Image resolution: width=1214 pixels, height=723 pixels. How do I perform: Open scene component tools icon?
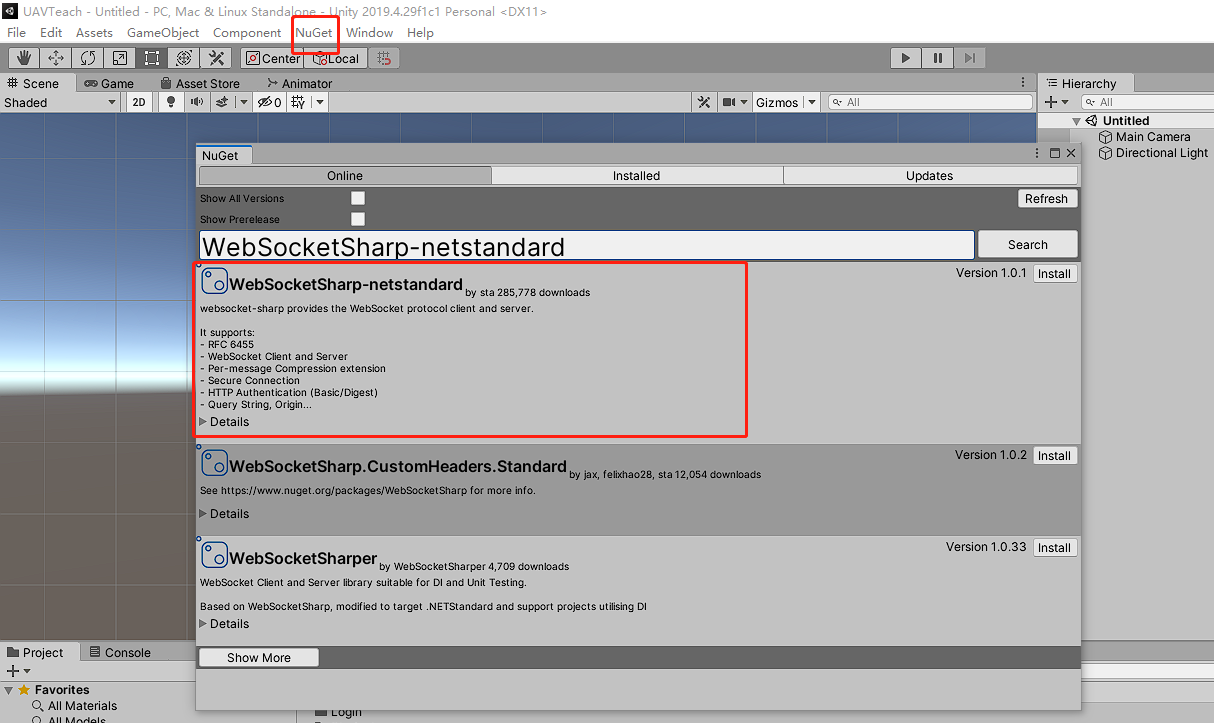pos(704,102)
